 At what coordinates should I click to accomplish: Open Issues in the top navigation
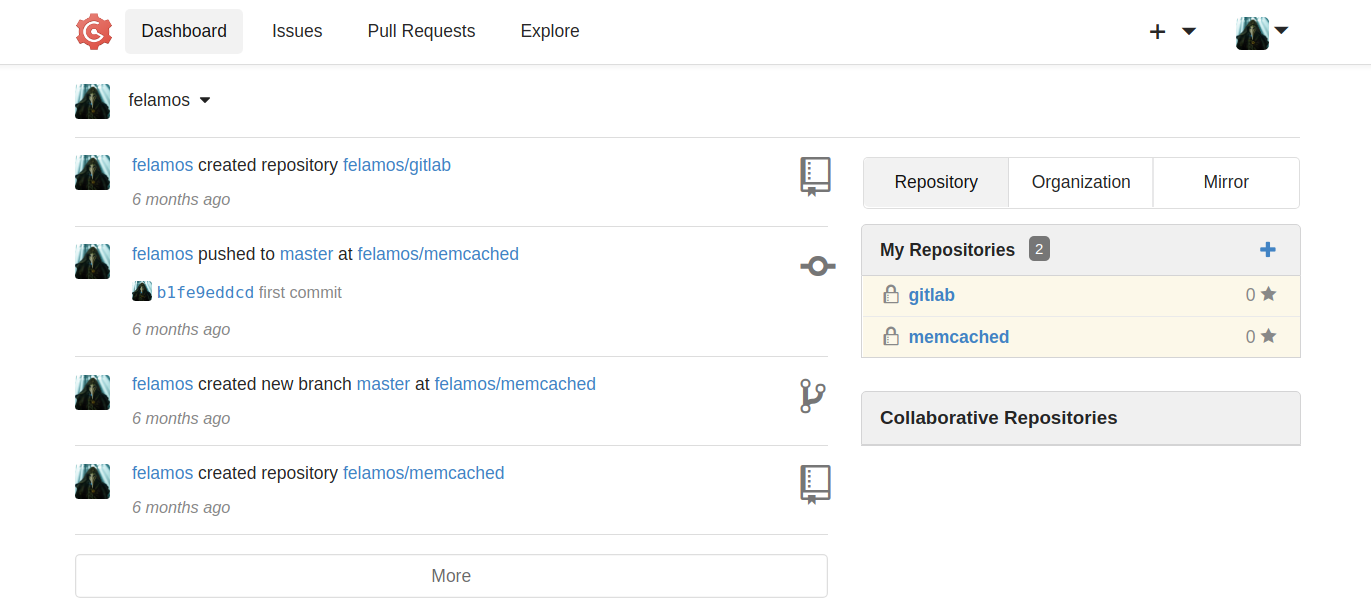click(297, 31)
